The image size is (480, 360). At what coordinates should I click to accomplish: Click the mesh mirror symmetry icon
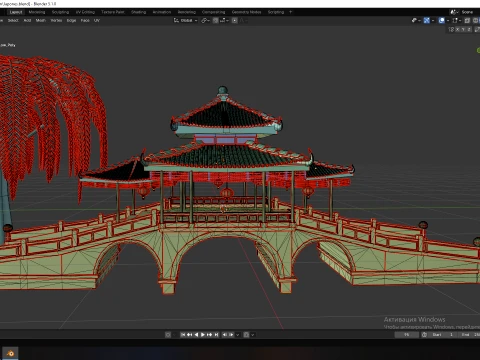coord(451,29)
